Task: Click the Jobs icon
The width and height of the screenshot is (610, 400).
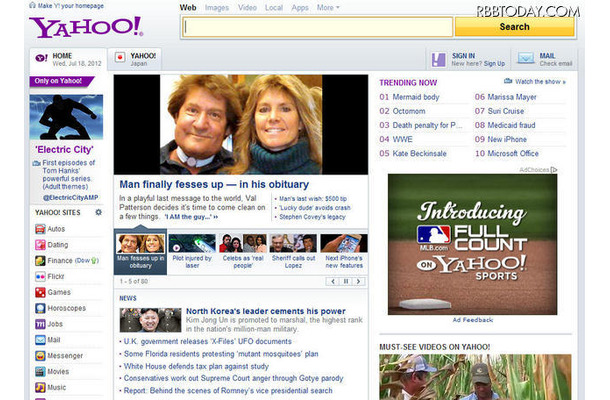Action: click(40, 324)
